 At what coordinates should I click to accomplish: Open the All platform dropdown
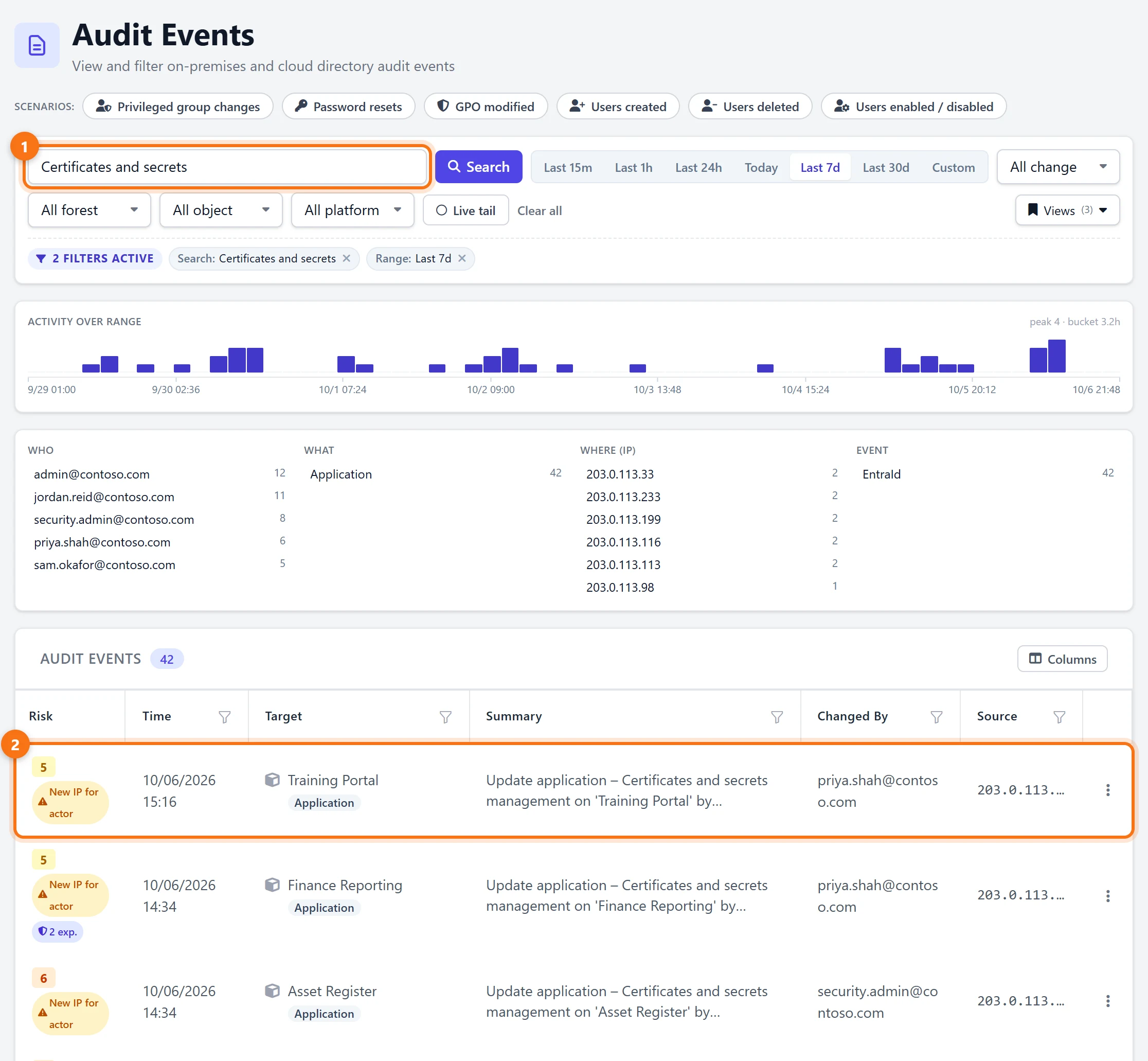[352, 210]
